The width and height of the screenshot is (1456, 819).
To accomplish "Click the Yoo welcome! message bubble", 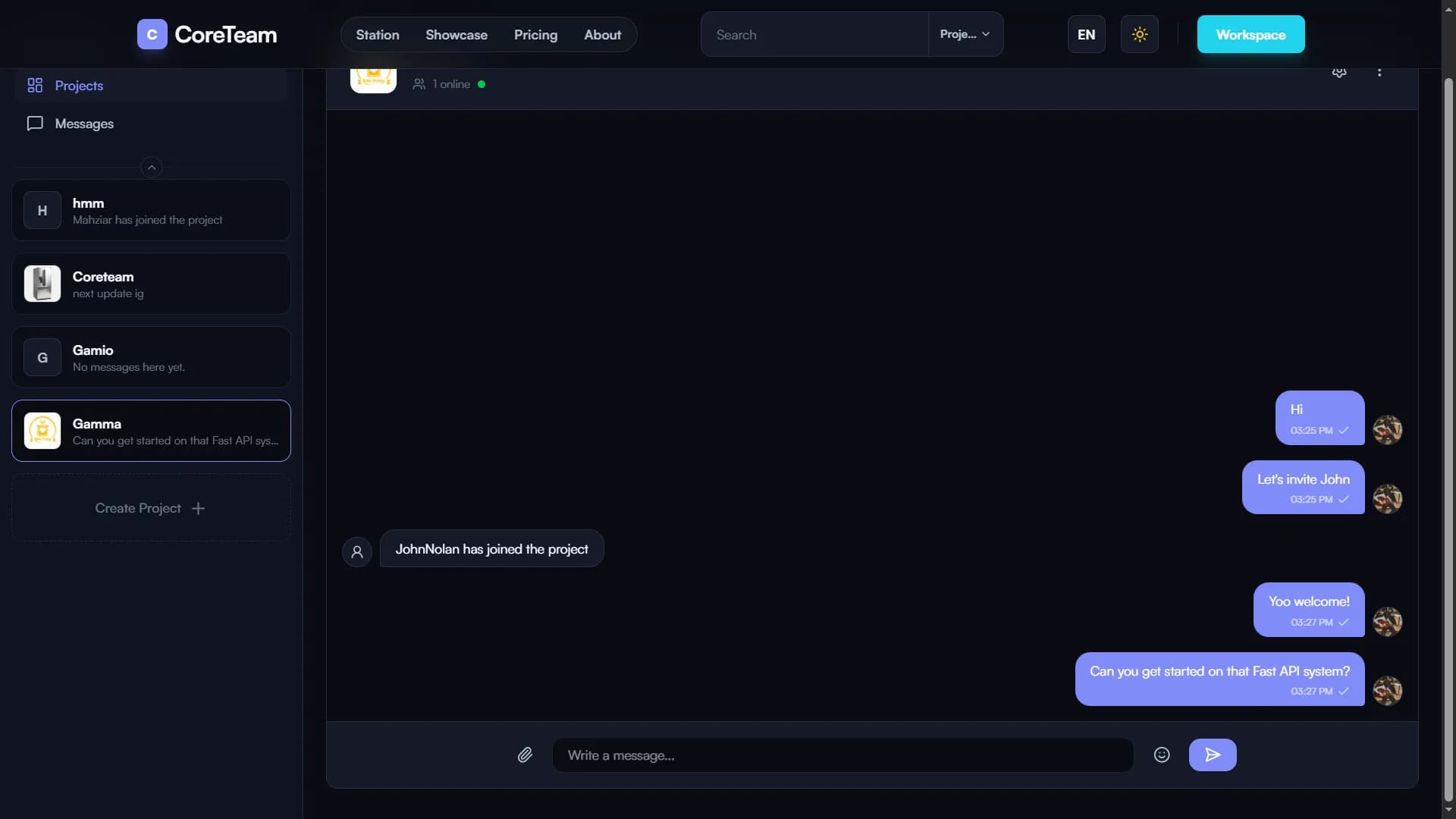I will point(1309,610).
